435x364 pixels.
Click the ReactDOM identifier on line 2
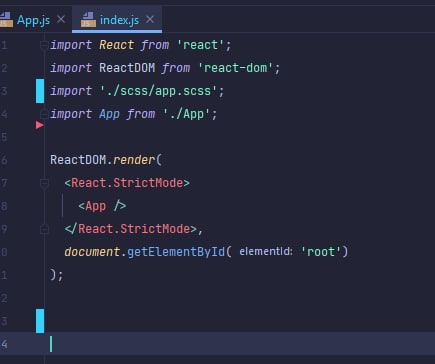(127, 68)
